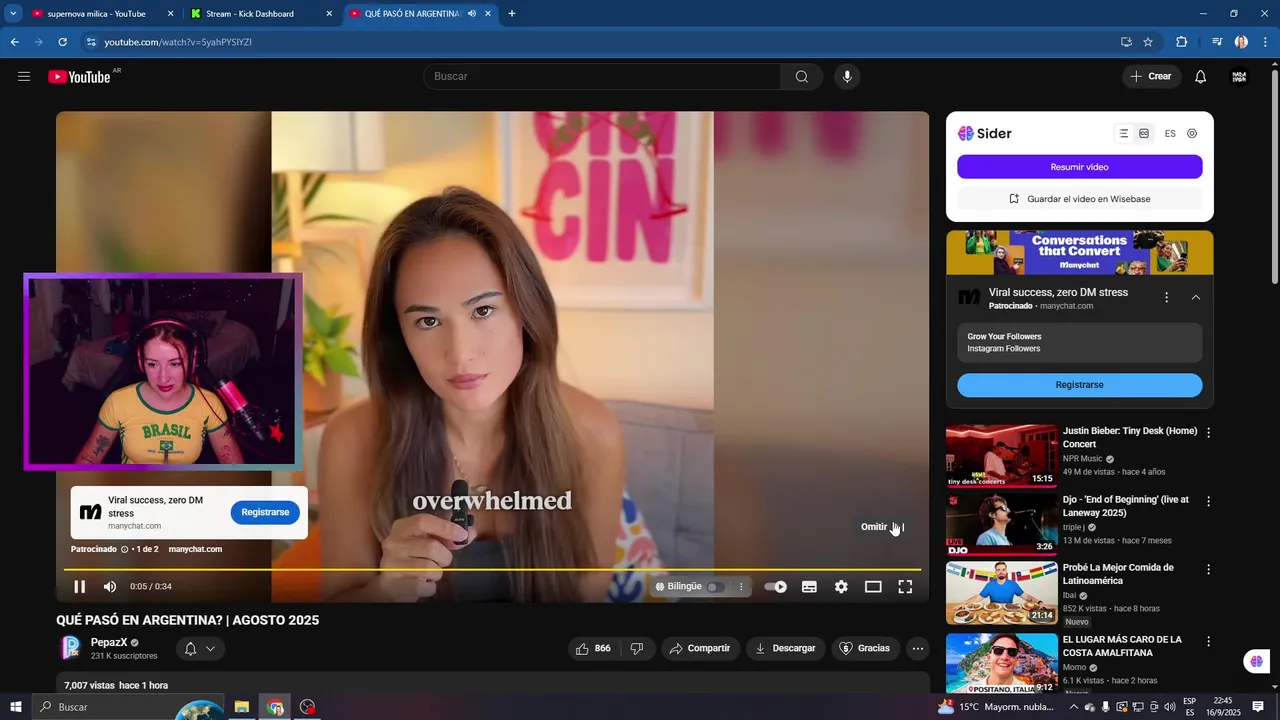Image resolution: width=1280 pixels, height=720 pixels.
Task: Click the Crear button
Action: point(1151,77)
